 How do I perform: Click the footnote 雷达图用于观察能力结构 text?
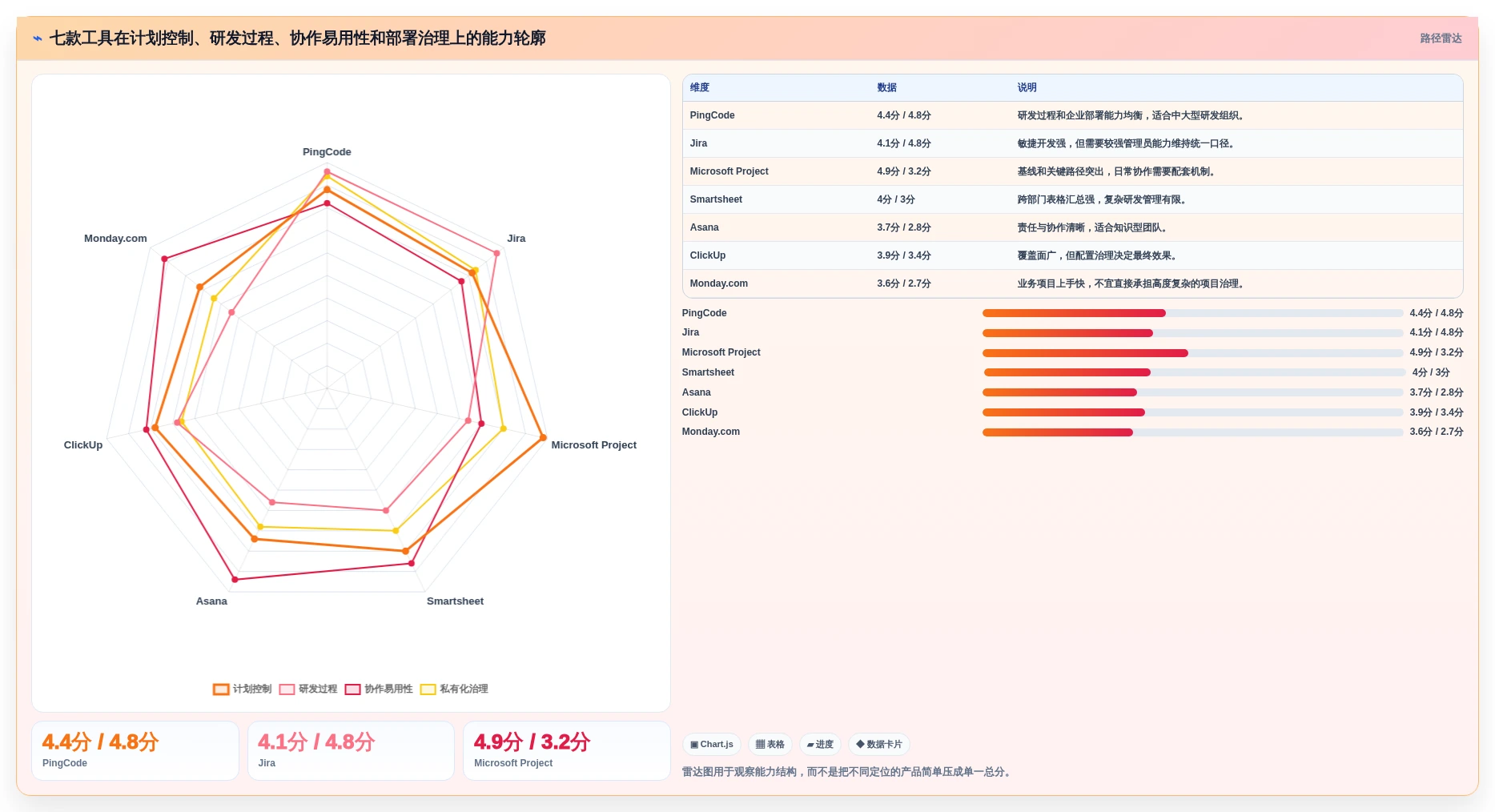[x=848, y=773]
